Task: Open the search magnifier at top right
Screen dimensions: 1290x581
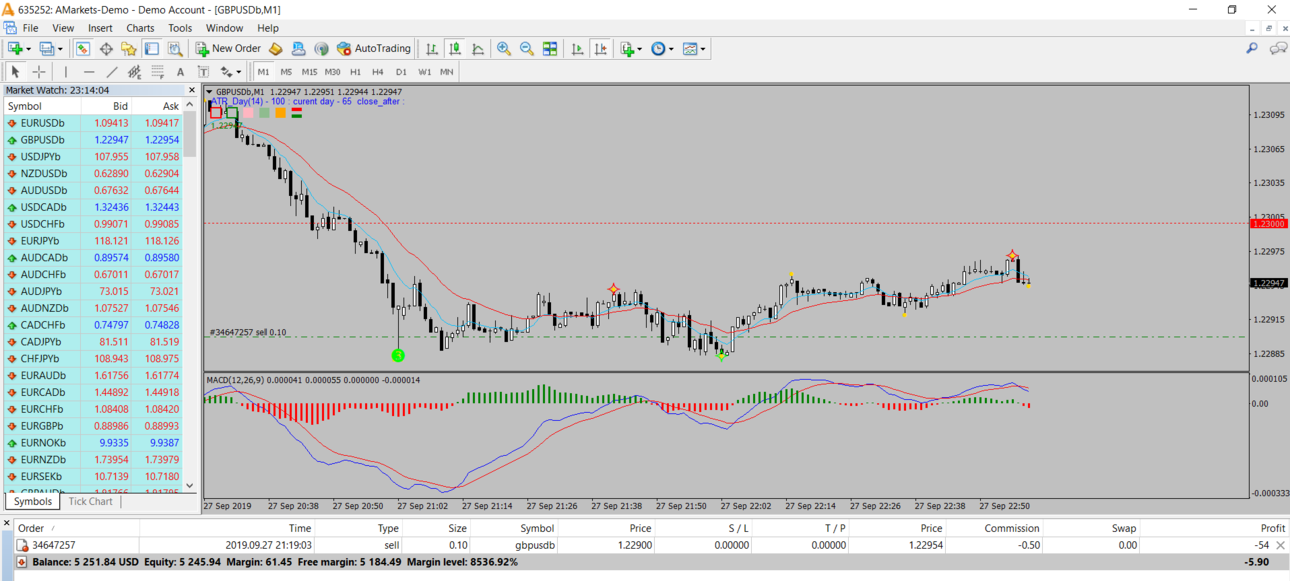Action: click(x=1252, y=48)
